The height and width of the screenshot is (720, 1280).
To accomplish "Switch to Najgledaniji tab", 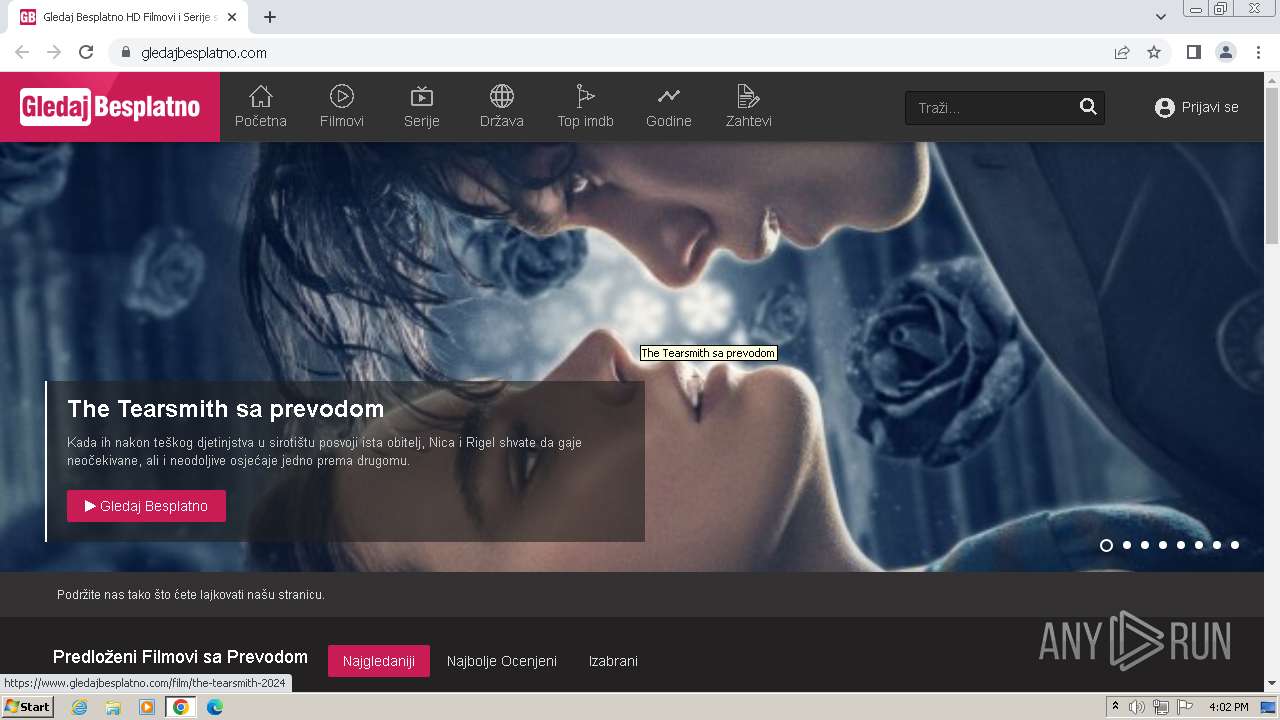I will point(379,661).
